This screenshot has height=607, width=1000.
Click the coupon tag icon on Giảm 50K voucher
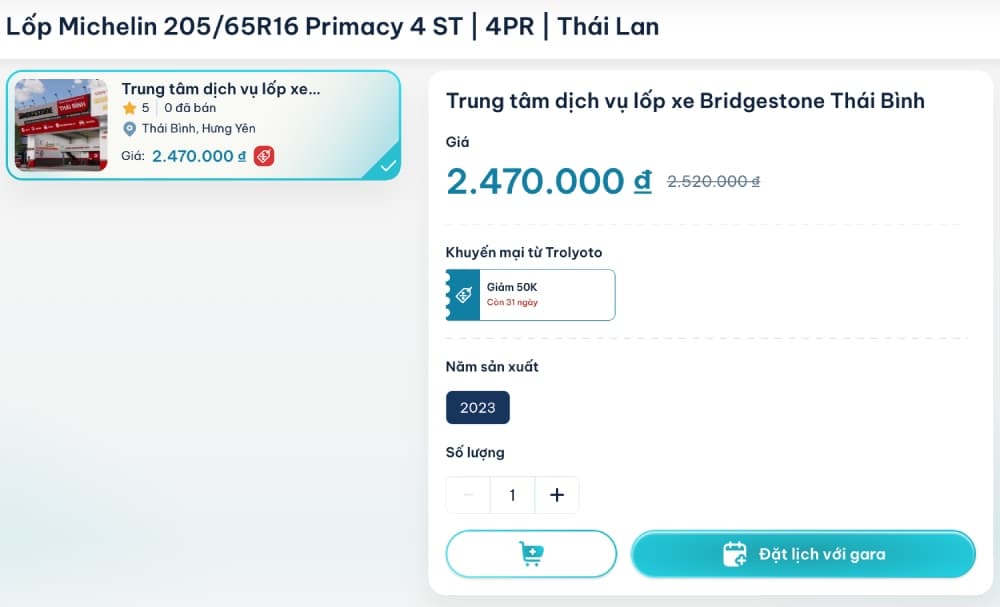click(464, 295)
